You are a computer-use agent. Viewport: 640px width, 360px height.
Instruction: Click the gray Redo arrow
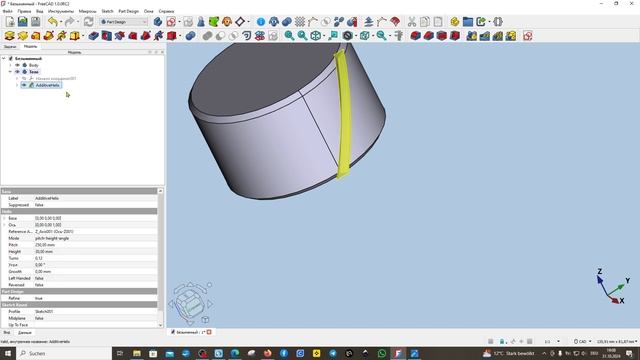coord(69,22)
